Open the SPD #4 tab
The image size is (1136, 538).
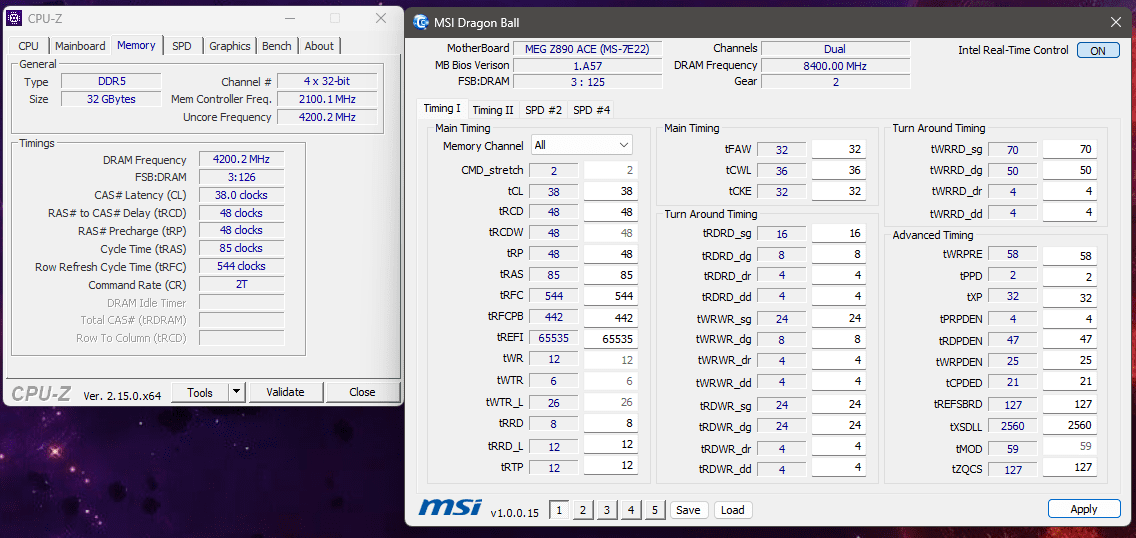[591, 110]
